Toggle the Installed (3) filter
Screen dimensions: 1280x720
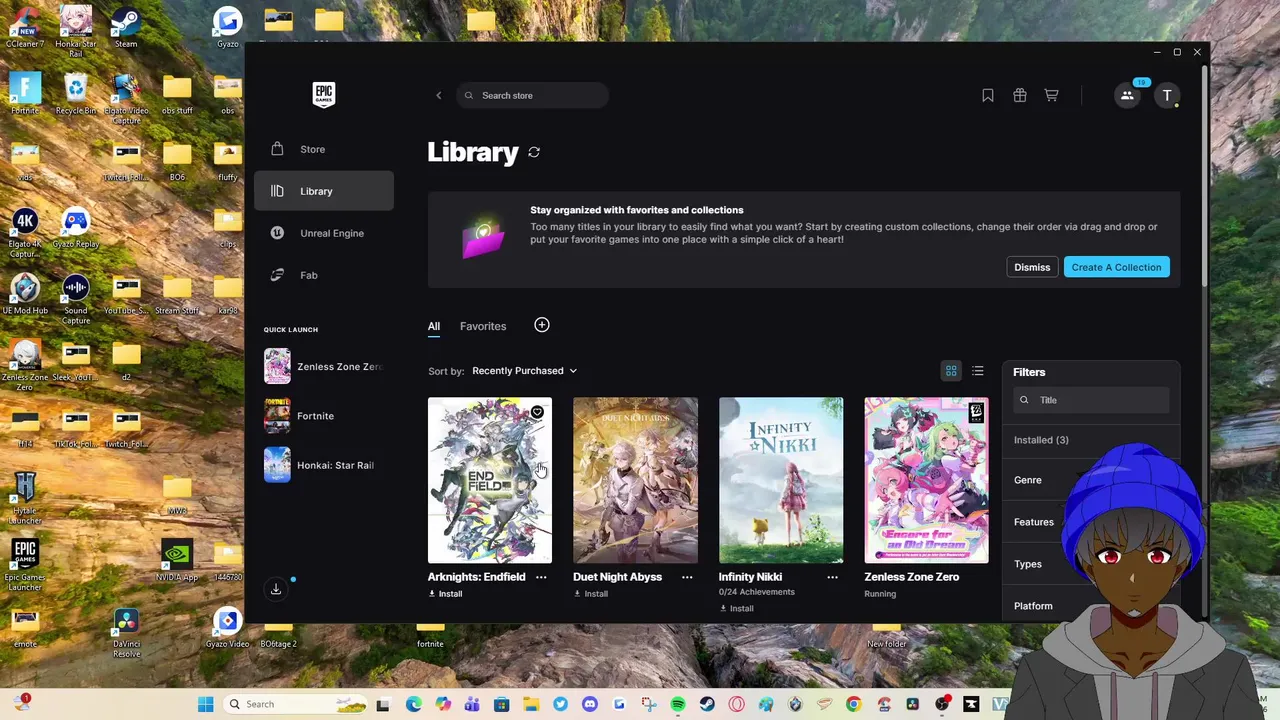pos(1041,440)
